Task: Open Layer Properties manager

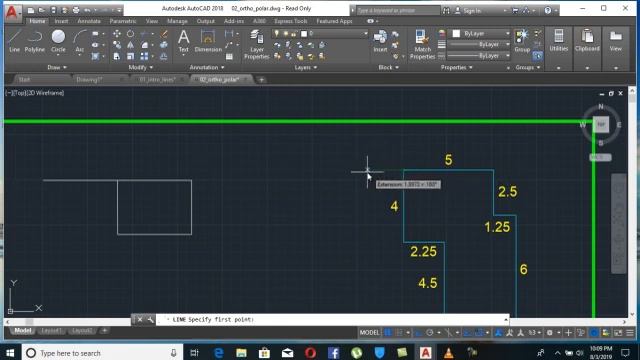Action: [257, 44]
